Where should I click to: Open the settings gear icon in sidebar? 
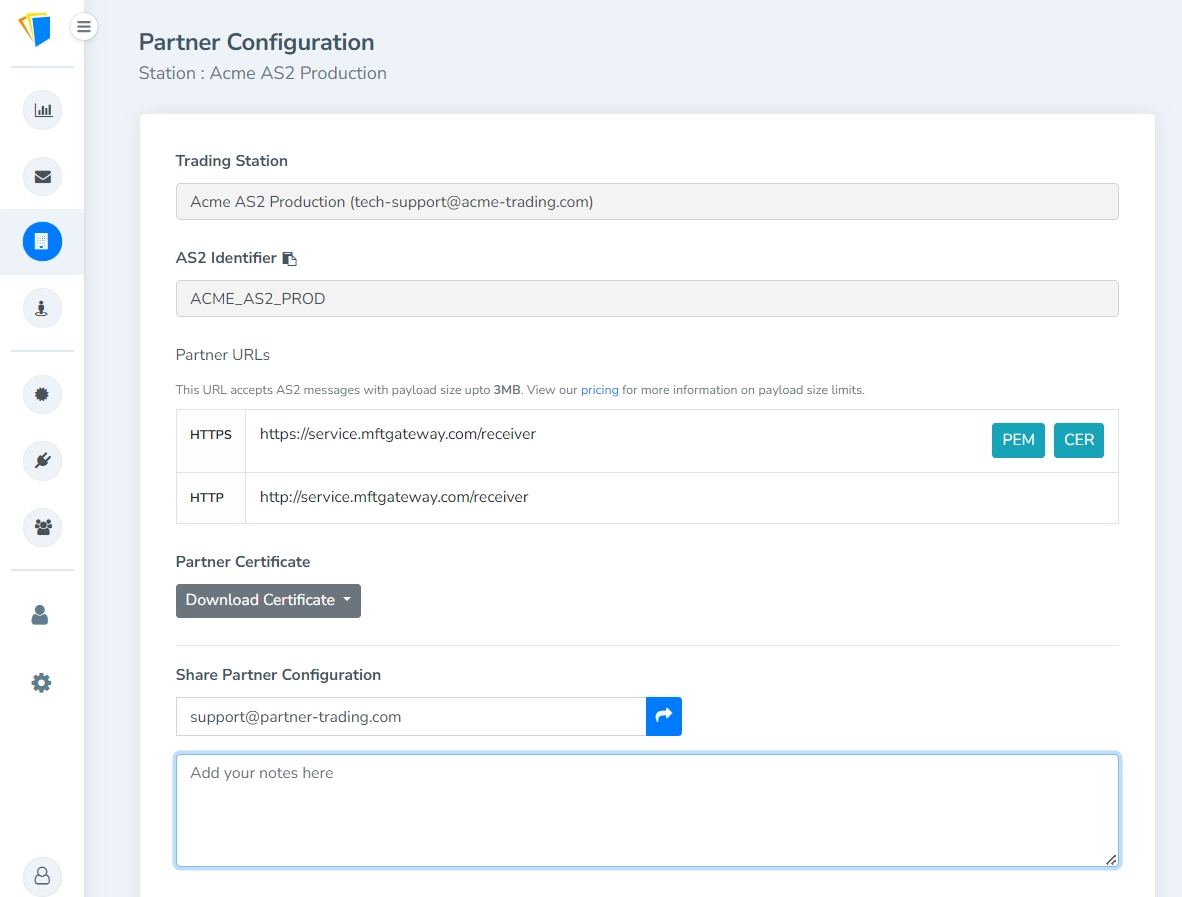(x=40, y=682)
